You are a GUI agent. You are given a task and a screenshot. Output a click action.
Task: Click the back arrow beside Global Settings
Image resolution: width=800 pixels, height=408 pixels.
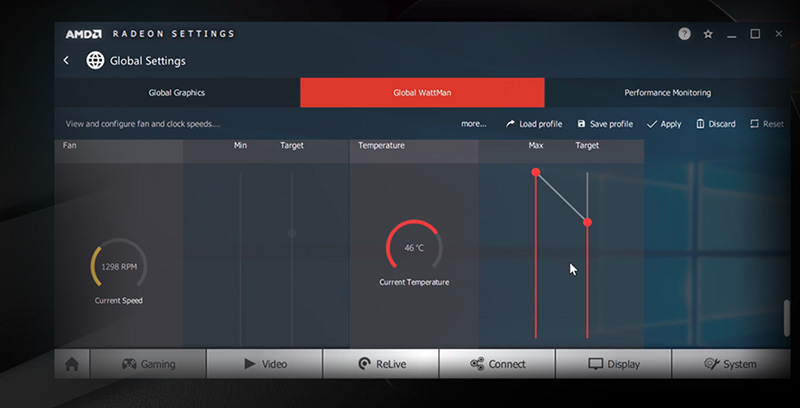[66, 61]
